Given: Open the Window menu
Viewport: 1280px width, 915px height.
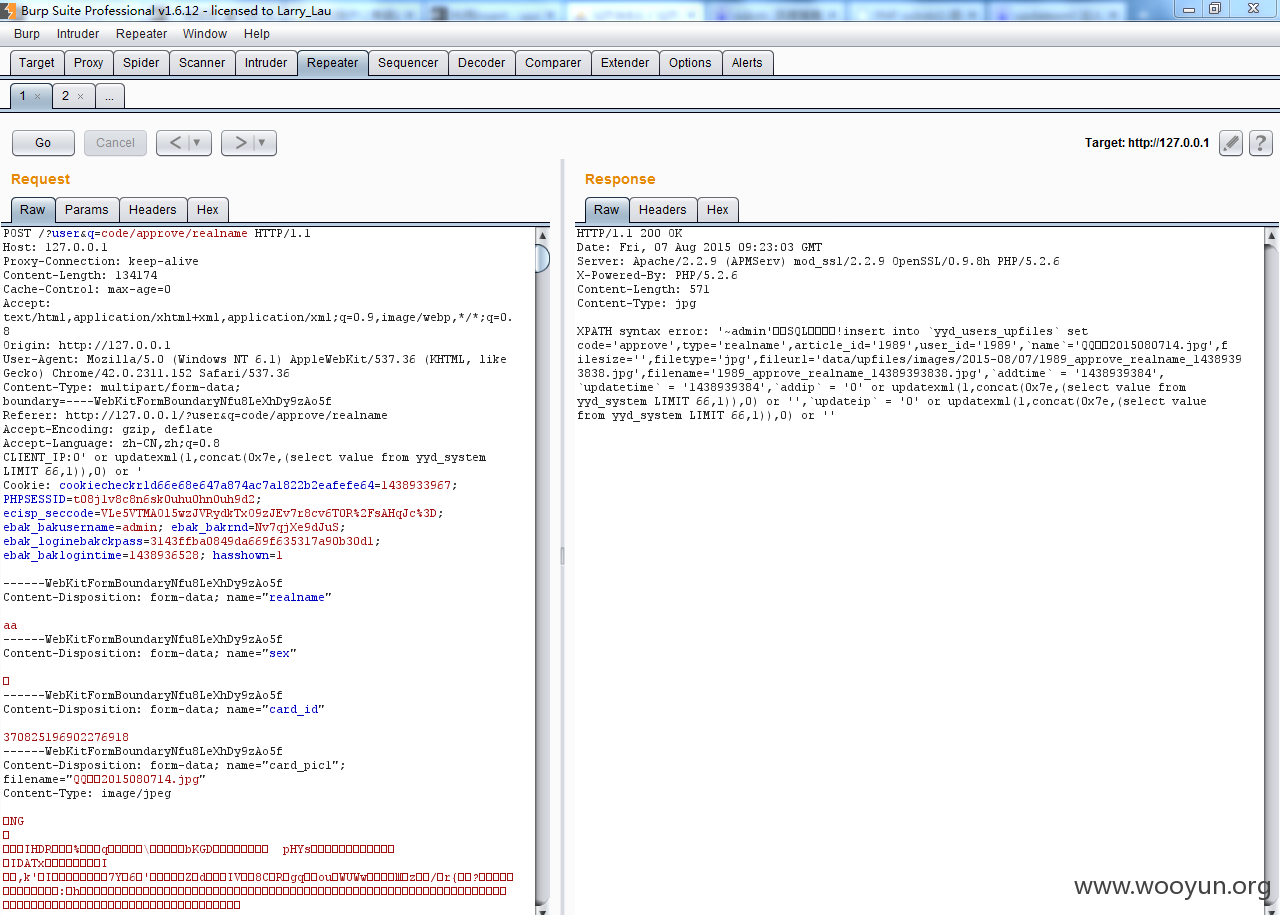Looking at the screenshot, I should (x=205, y=34).
